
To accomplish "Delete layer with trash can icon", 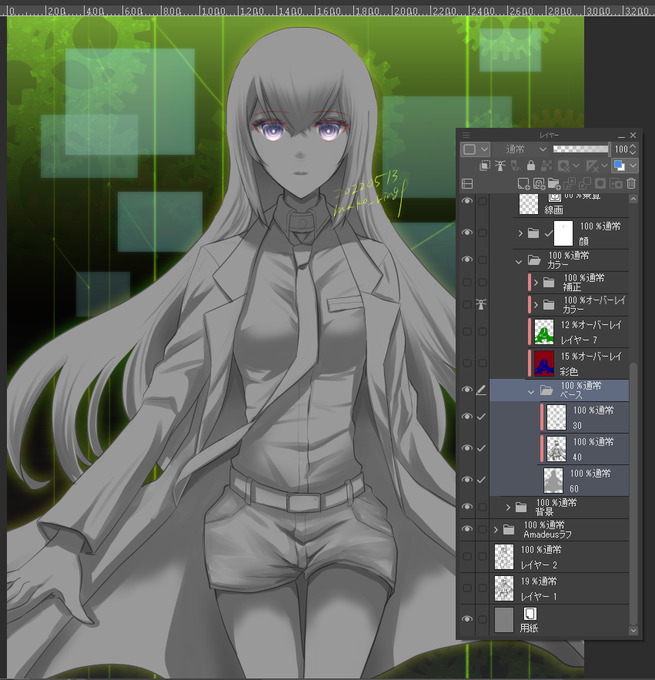I will coord(631,183).
